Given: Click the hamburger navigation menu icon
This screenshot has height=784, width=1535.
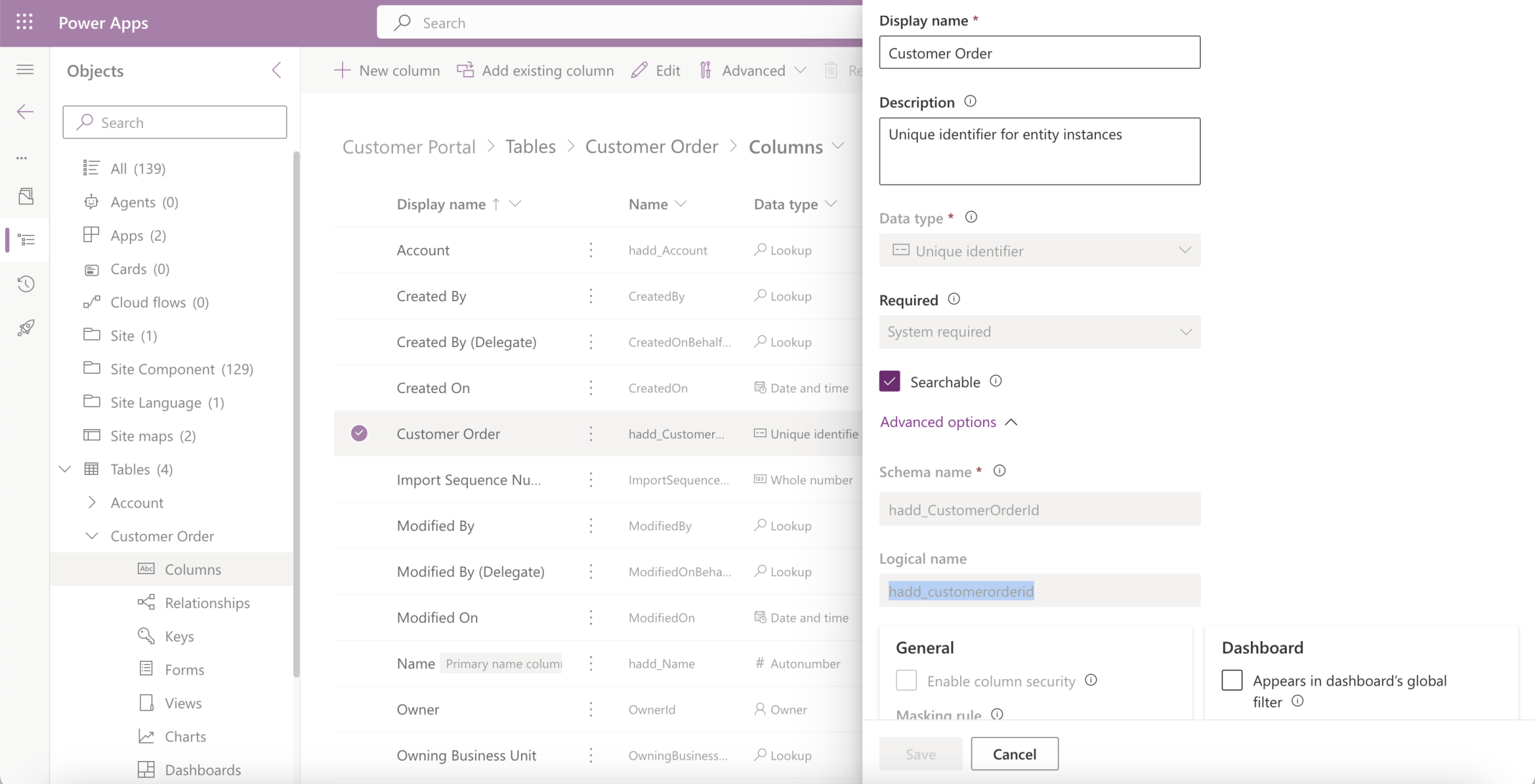Looking at the screenshot, I should (x=25, y=70).
